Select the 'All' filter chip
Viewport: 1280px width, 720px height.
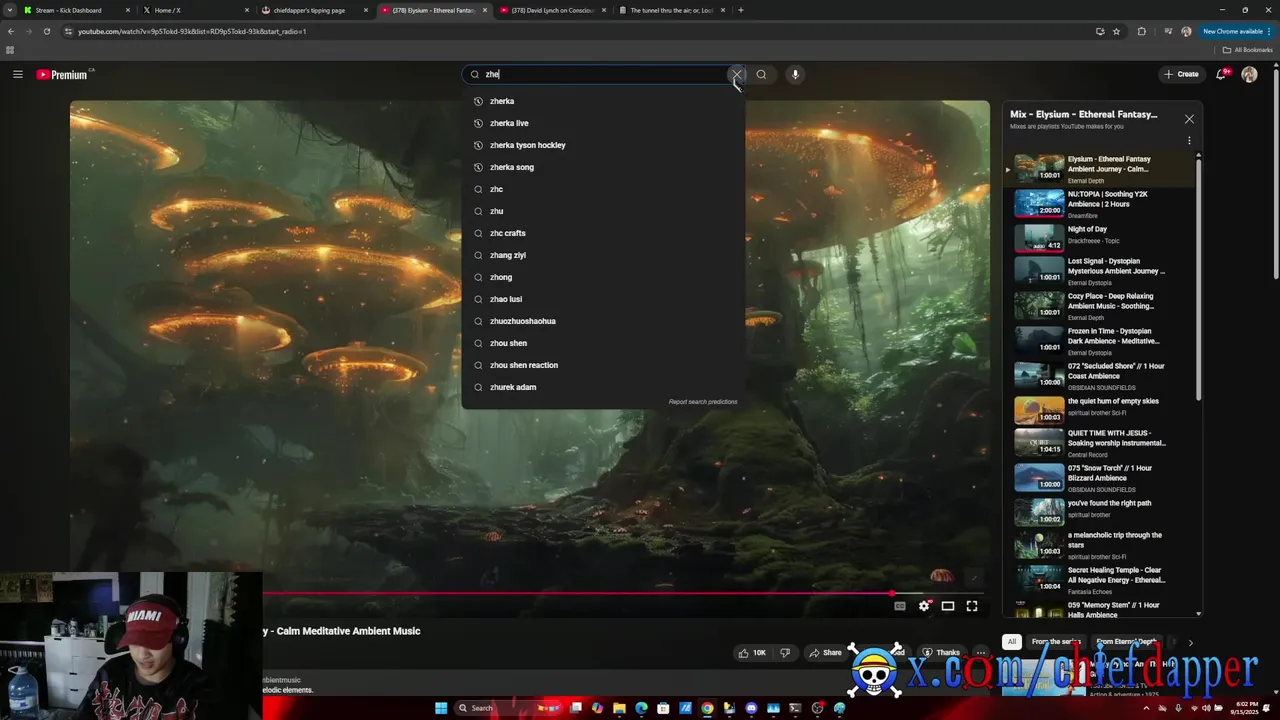(x=1012, y=642)
